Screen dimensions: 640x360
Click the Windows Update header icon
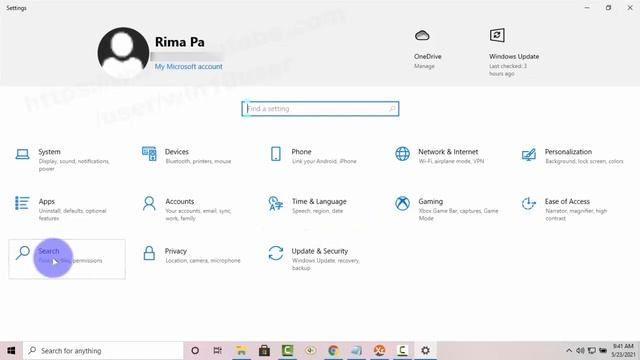tap(497, 35)
